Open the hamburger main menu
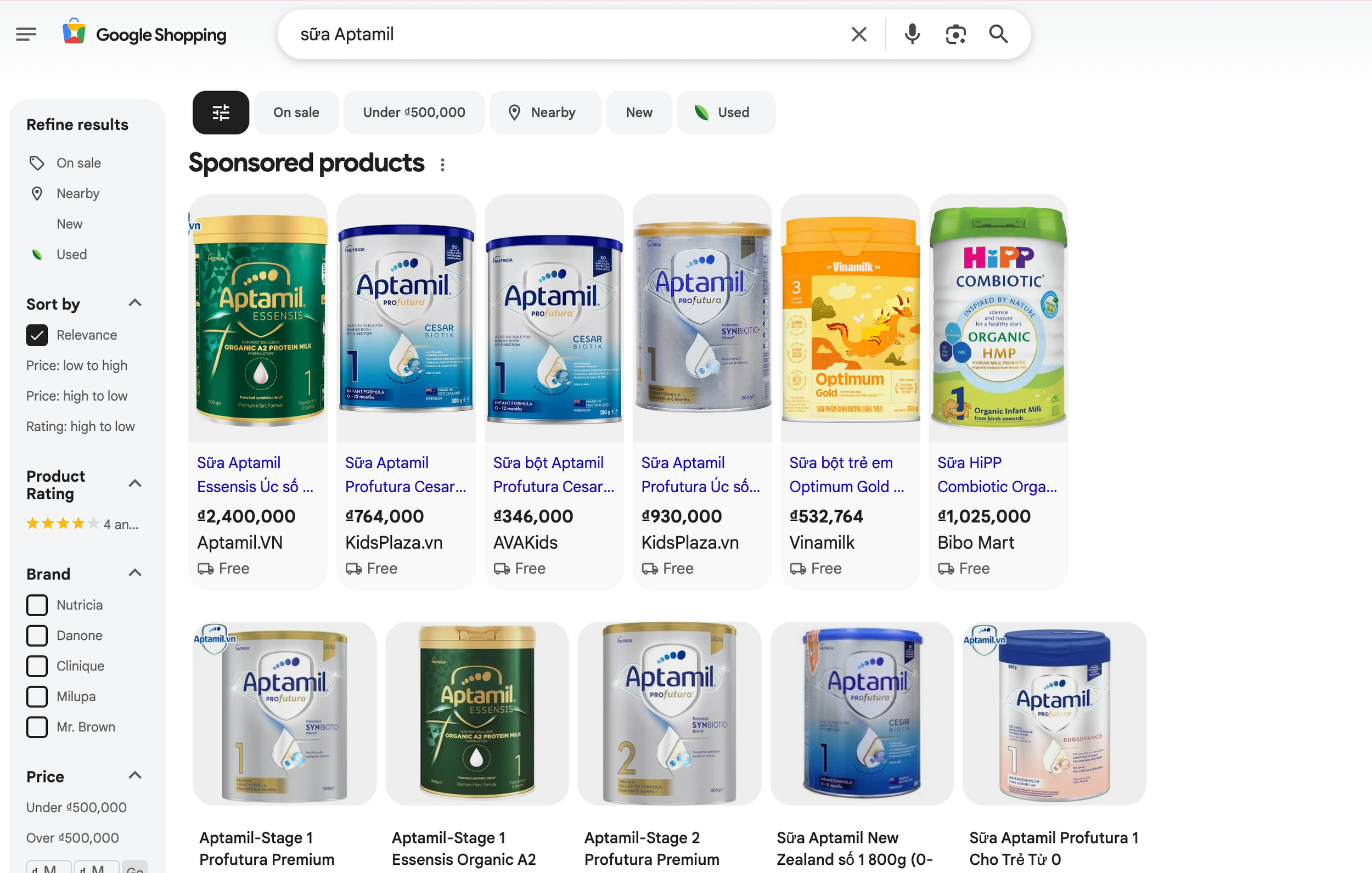The width and height of the screenshot is (1372, 873). click(x=26, y=34)
